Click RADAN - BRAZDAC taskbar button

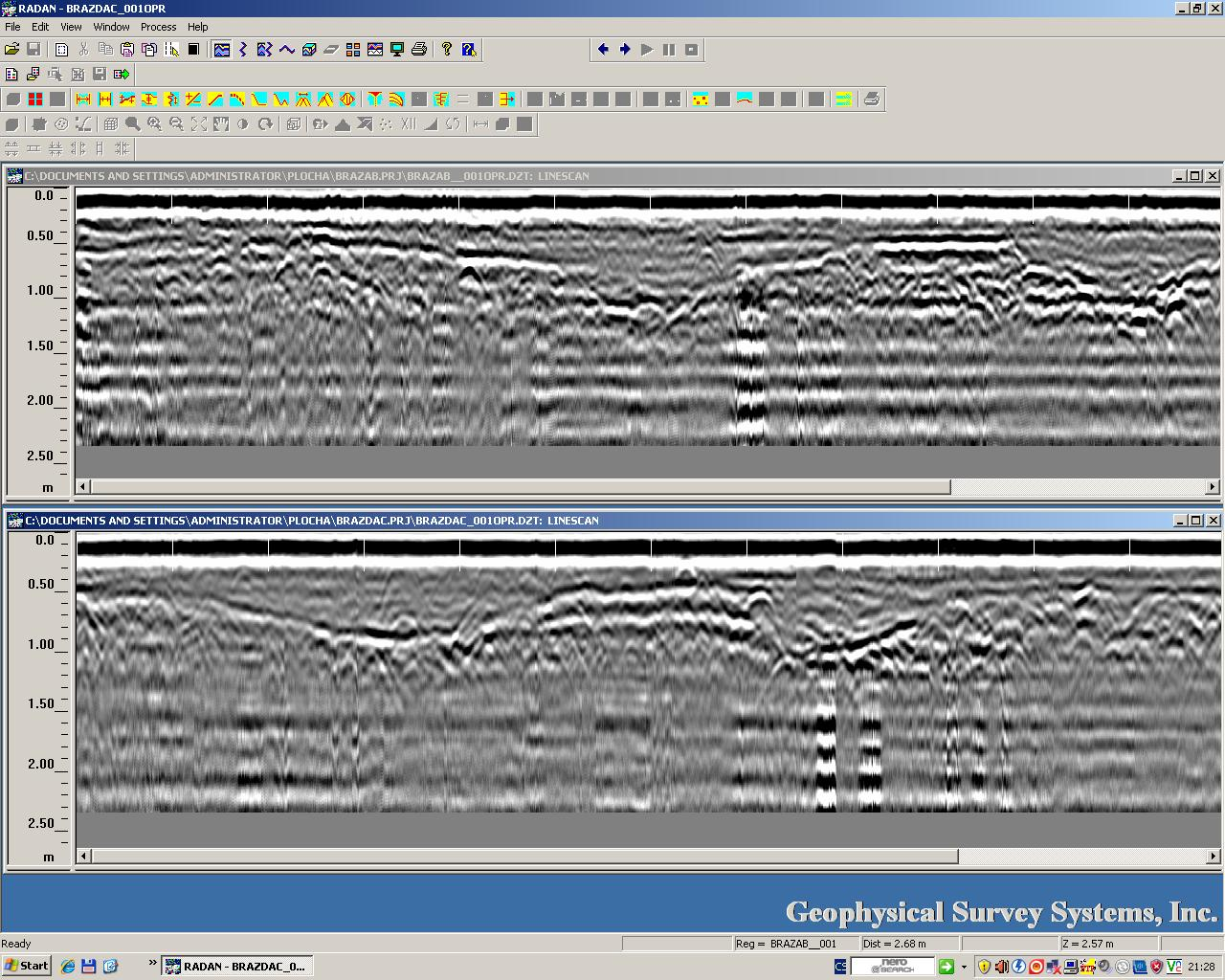pyautogui.click(x=237, y=966)
